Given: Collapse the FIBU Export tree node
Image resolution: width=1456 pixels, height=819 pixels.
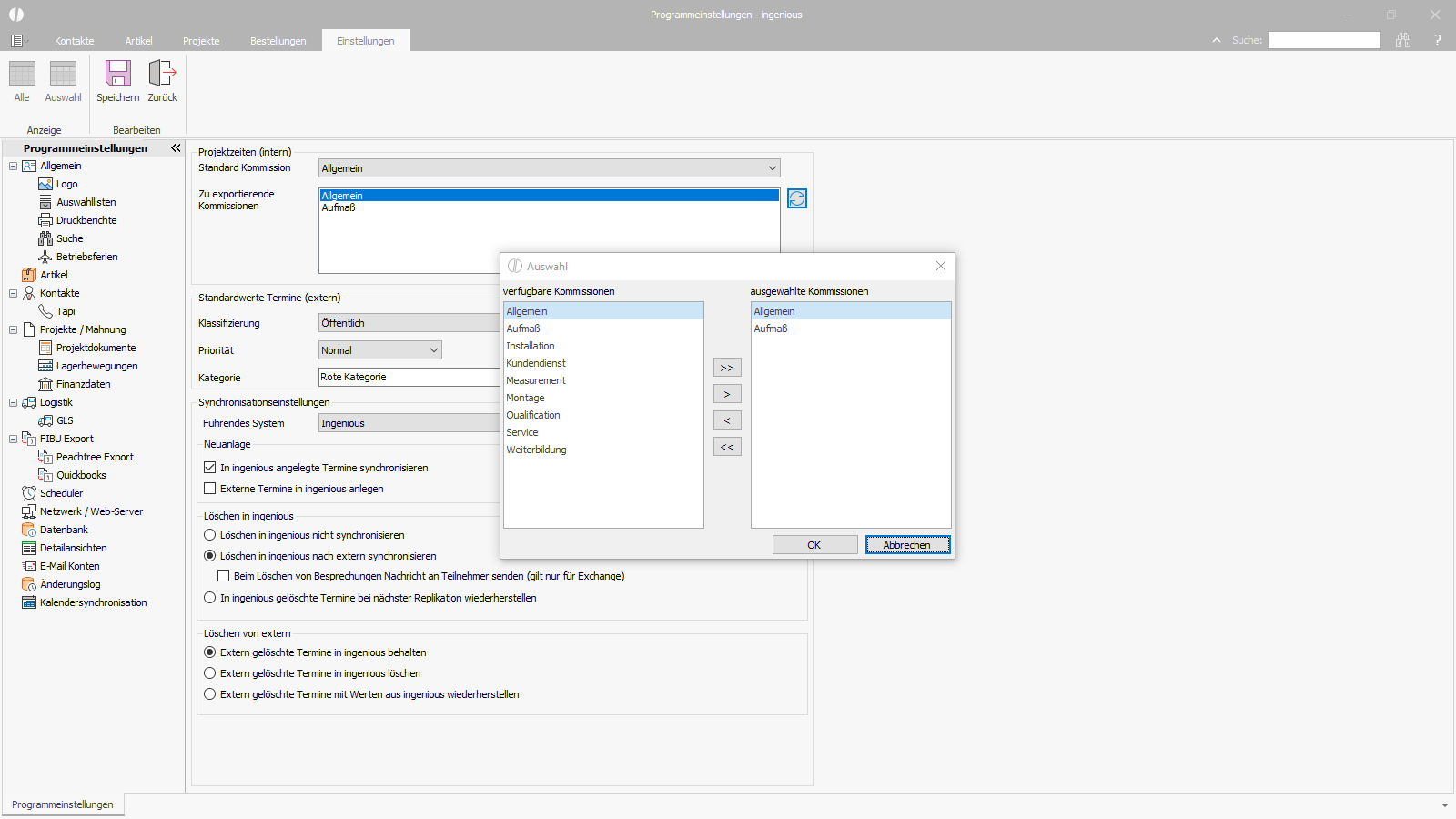Looking at the screenshot, I should click(x=13, y=439).
